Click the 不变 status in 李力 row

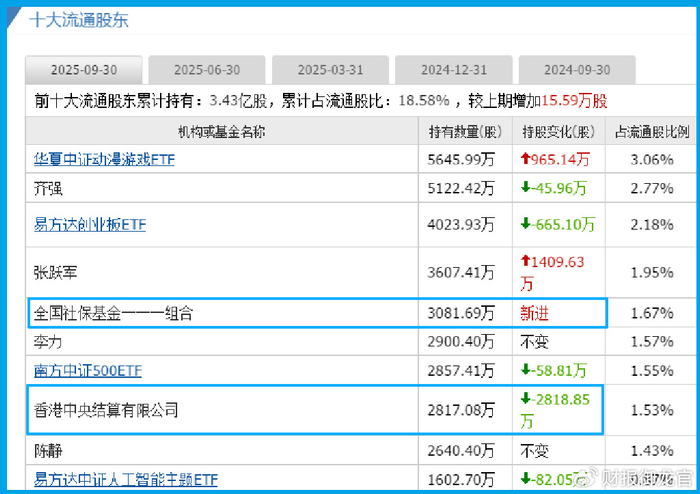click(534, 342)
